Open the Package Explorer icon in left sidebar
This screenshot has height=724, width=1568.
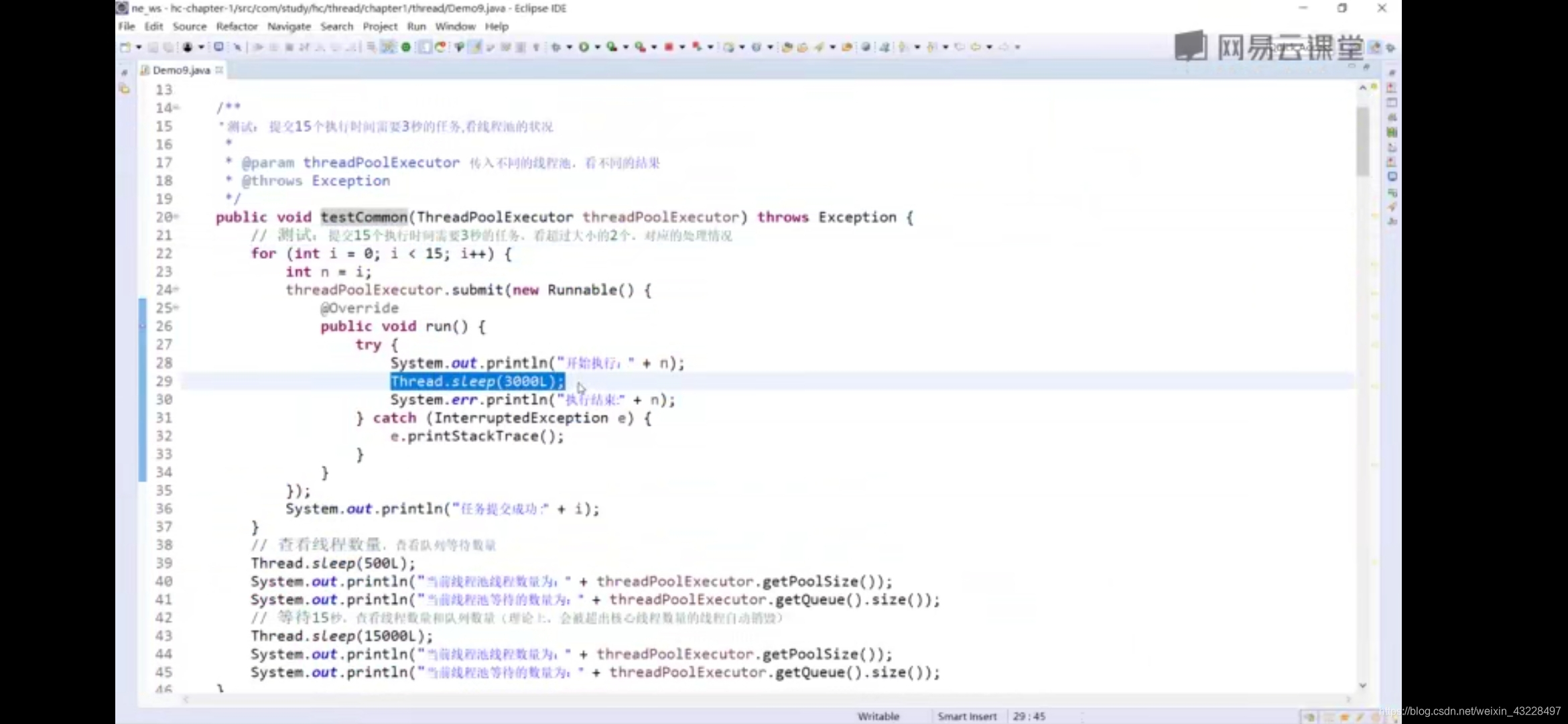(x=124, y=88)
